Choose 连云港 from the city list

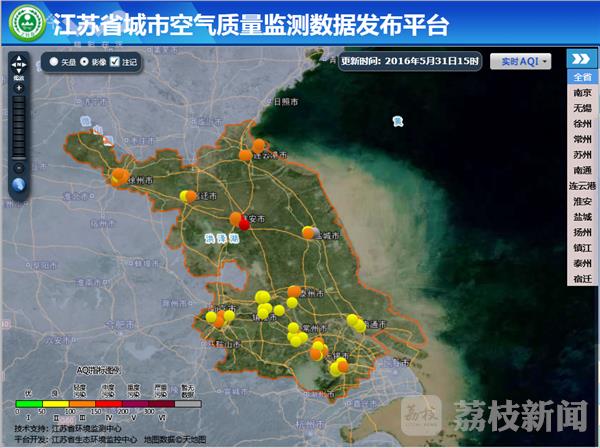tap(581, 186)
